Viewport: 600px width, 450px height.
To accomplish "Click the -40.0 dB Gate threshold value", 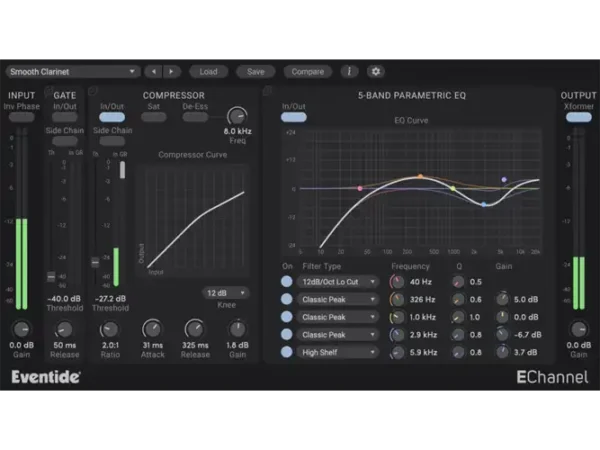I will [x=64, y=299].
